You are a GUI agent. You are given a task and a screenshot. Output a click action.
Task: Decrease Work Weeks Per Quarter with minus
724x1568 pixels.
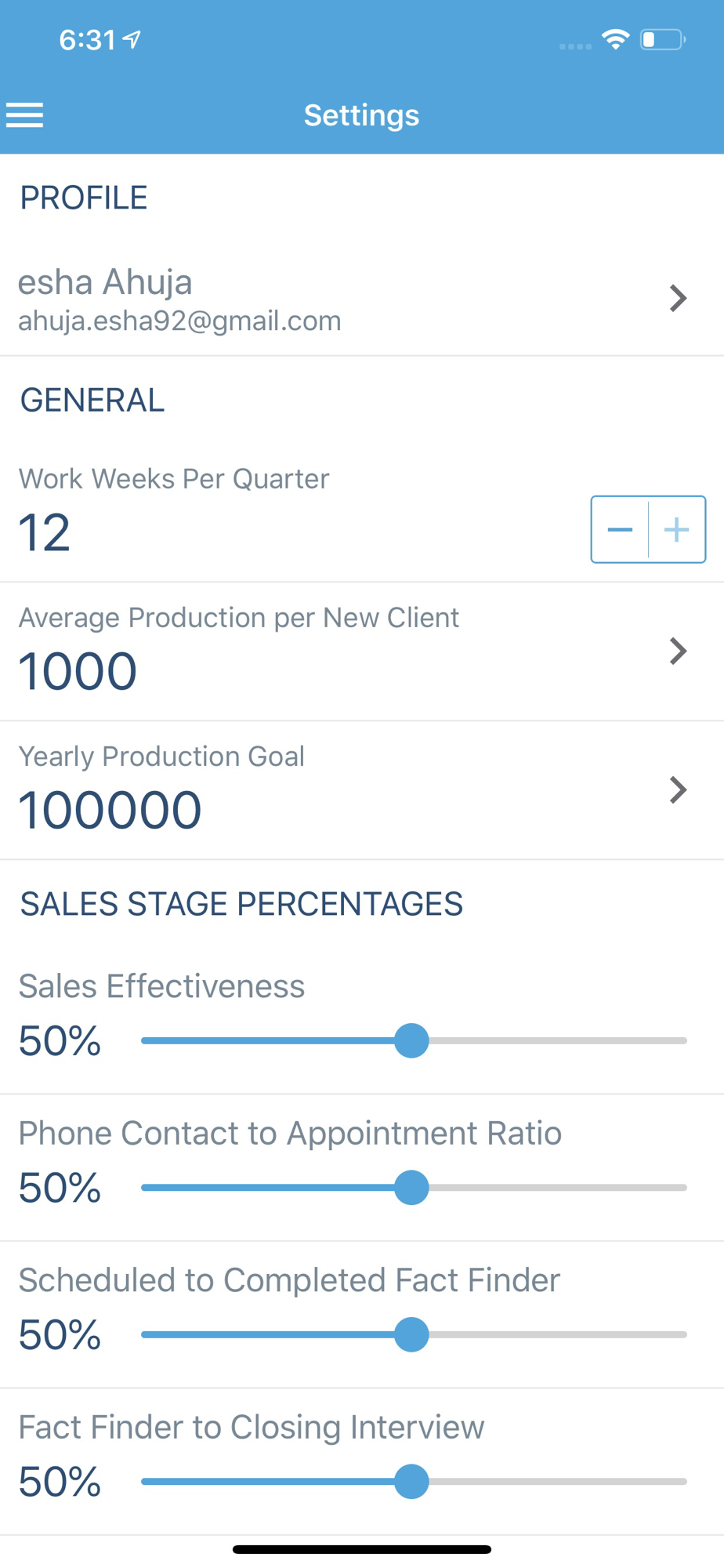[x=620, y=530]
